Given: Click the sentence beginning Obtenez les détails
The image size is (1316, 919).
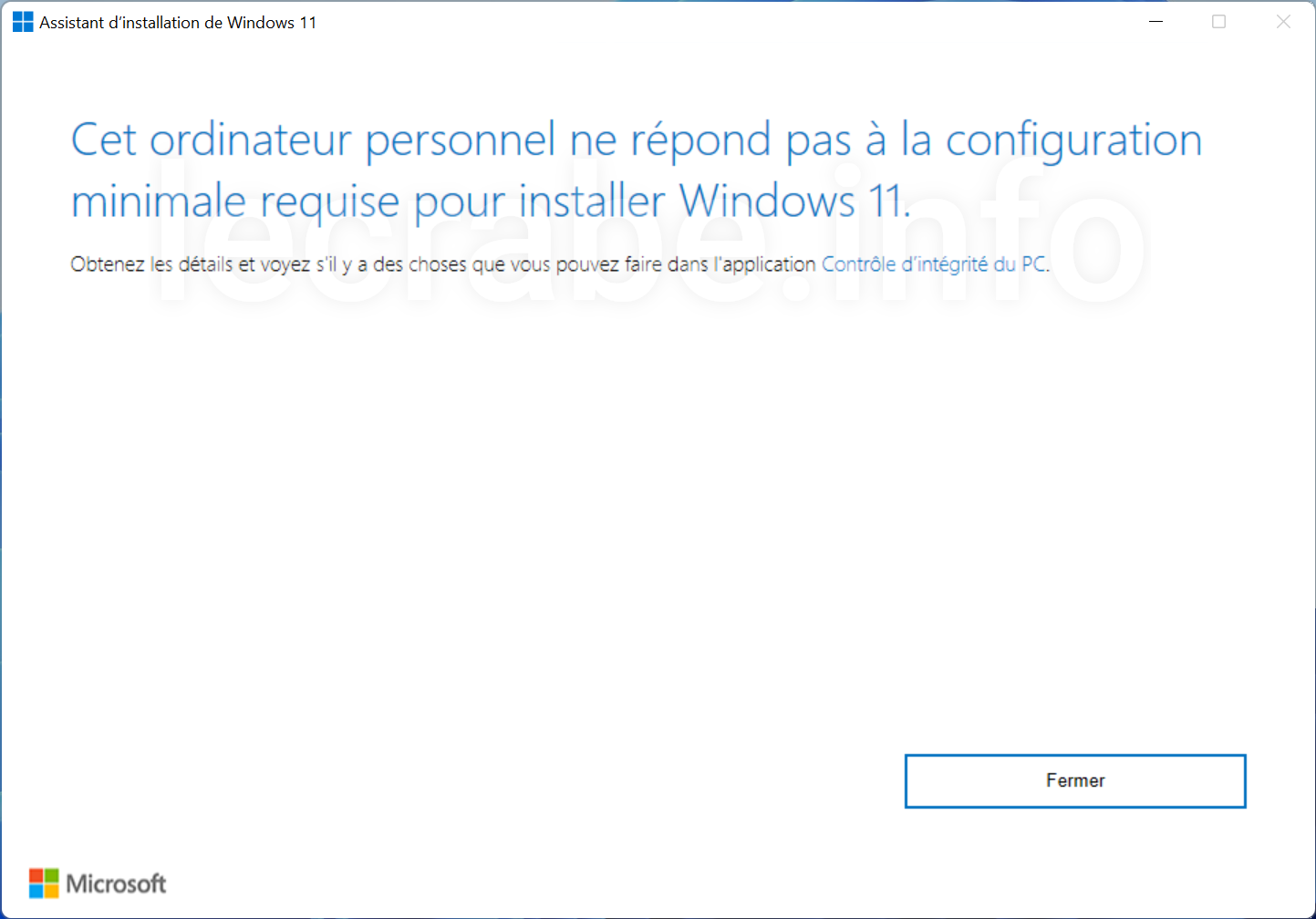Looking at the screenshot, I should coord(560,264).
